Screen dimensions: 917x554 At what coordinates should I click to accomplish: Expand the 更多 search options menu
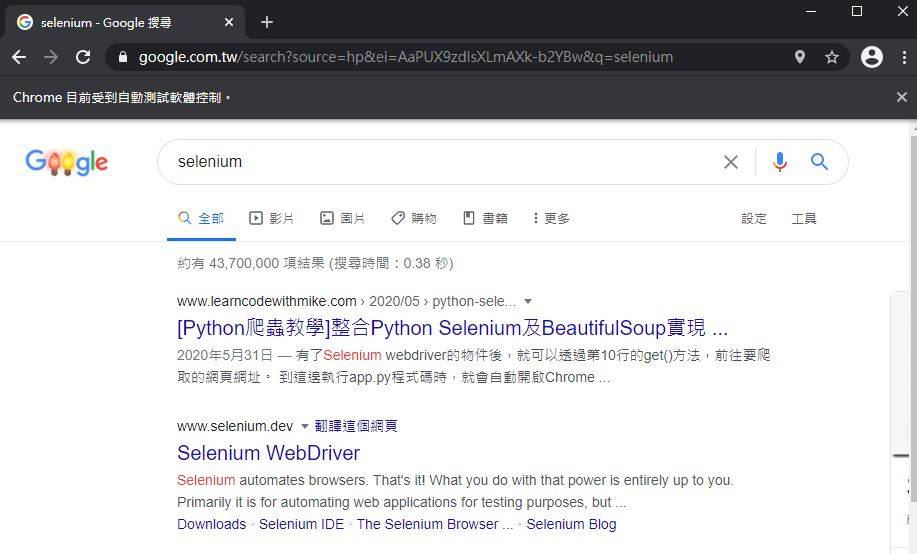point(551,218)
